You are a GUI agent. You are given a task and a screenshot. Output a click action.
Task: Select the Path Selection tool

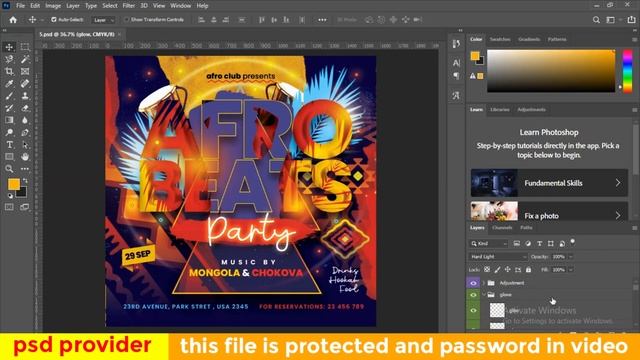(25, 144)
